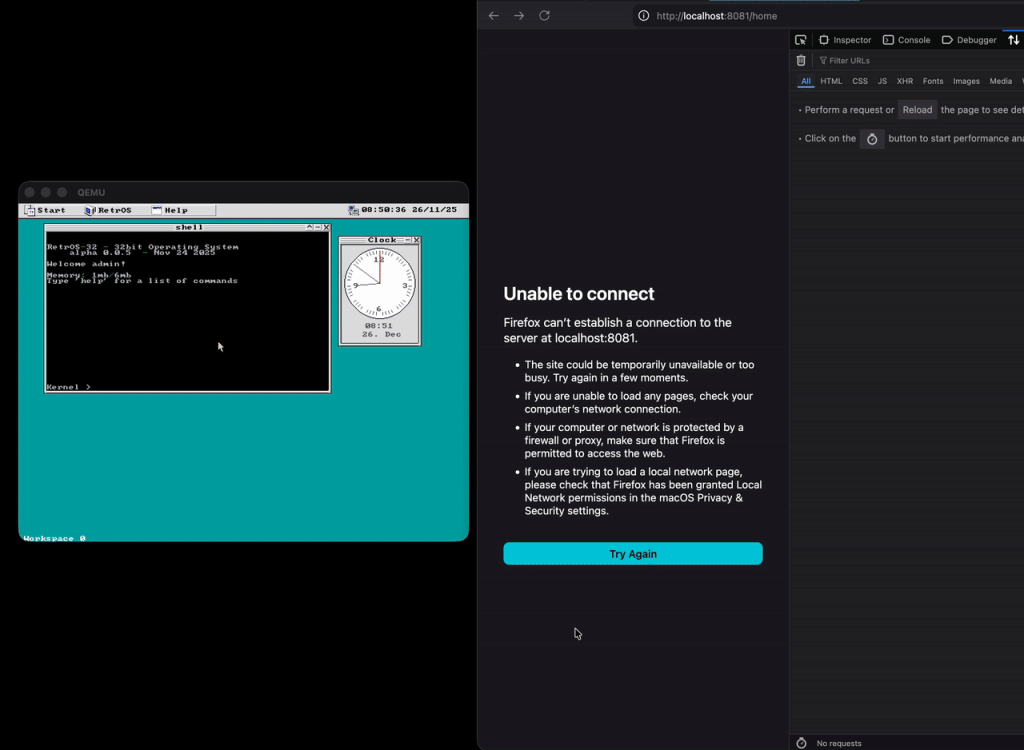Clear network requests using the trash icon
The height and width of the screenshot is (750, 1024).
point(801,60)
